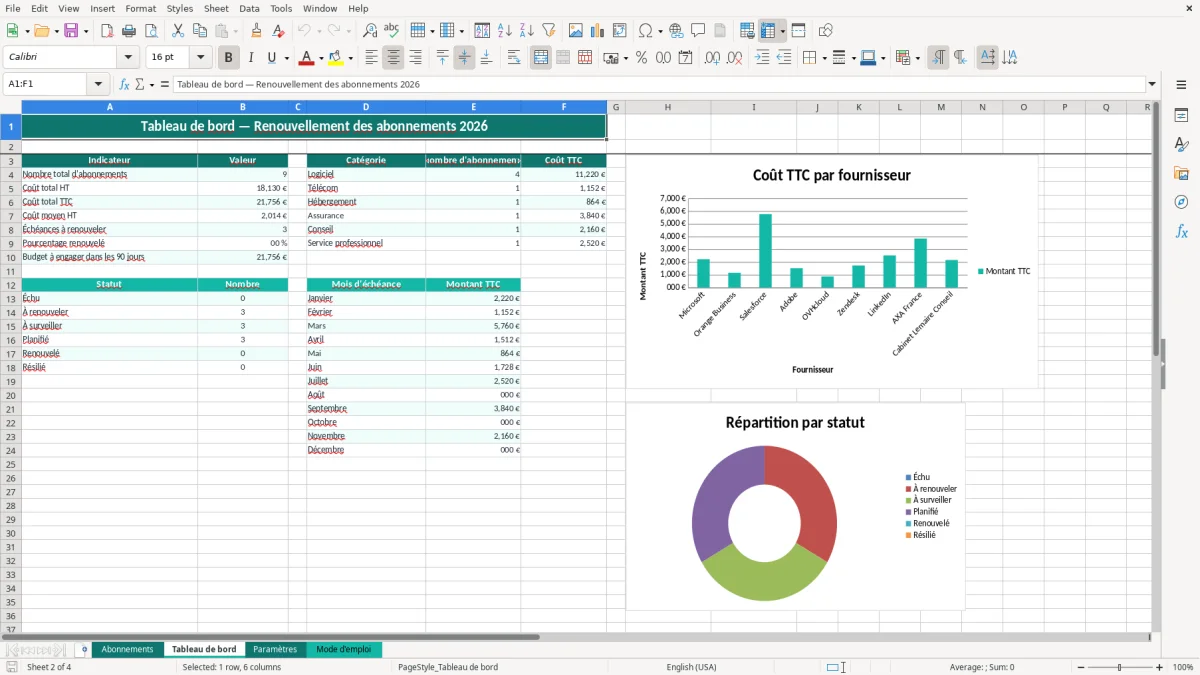Insert special character Omega icon
Screen dimensions: 1200x675
tap(645, 31)
